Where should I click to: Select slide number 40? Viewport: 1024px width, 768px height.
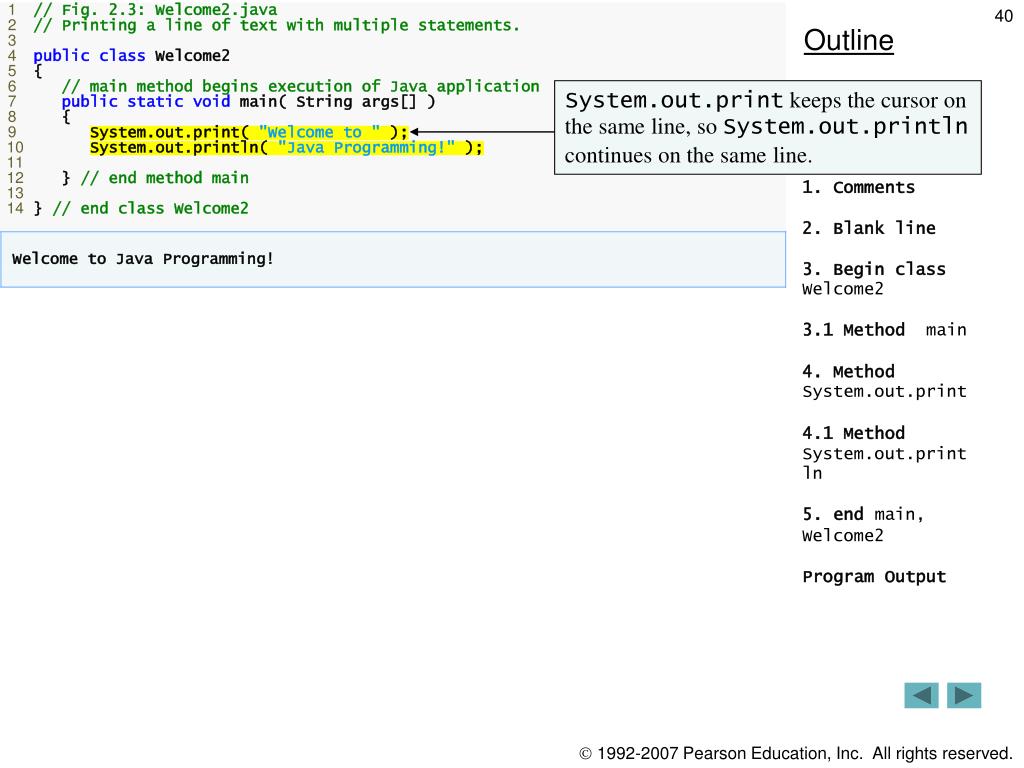coord(1003,16)
